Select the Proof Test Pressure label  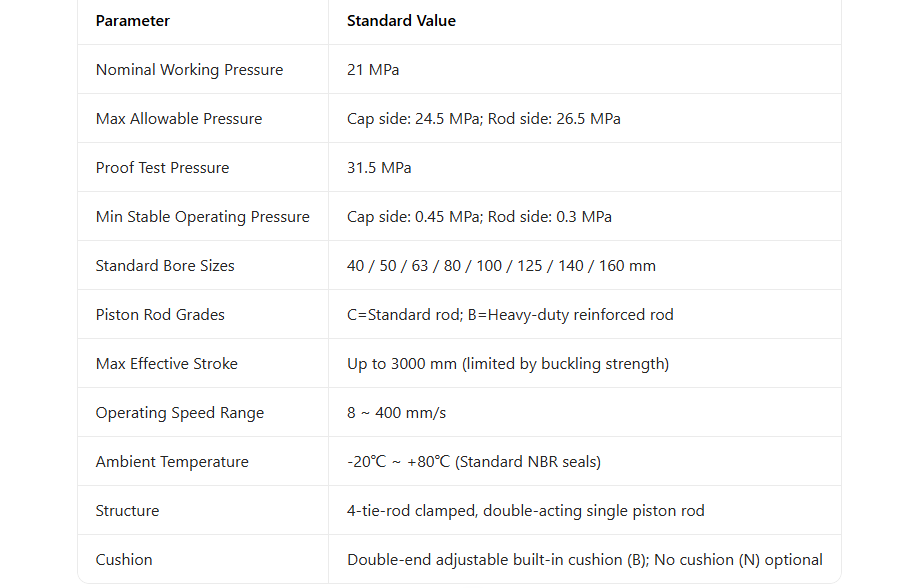162,168
